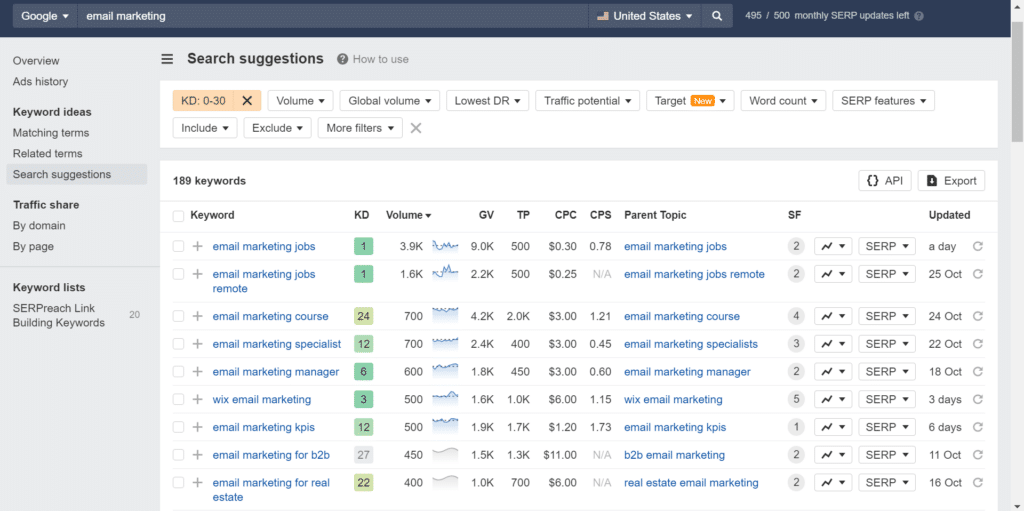The height and width of the screenshot is (511, 1024).
Task: Click the magnifier search button
Action: tap(717, 16)
